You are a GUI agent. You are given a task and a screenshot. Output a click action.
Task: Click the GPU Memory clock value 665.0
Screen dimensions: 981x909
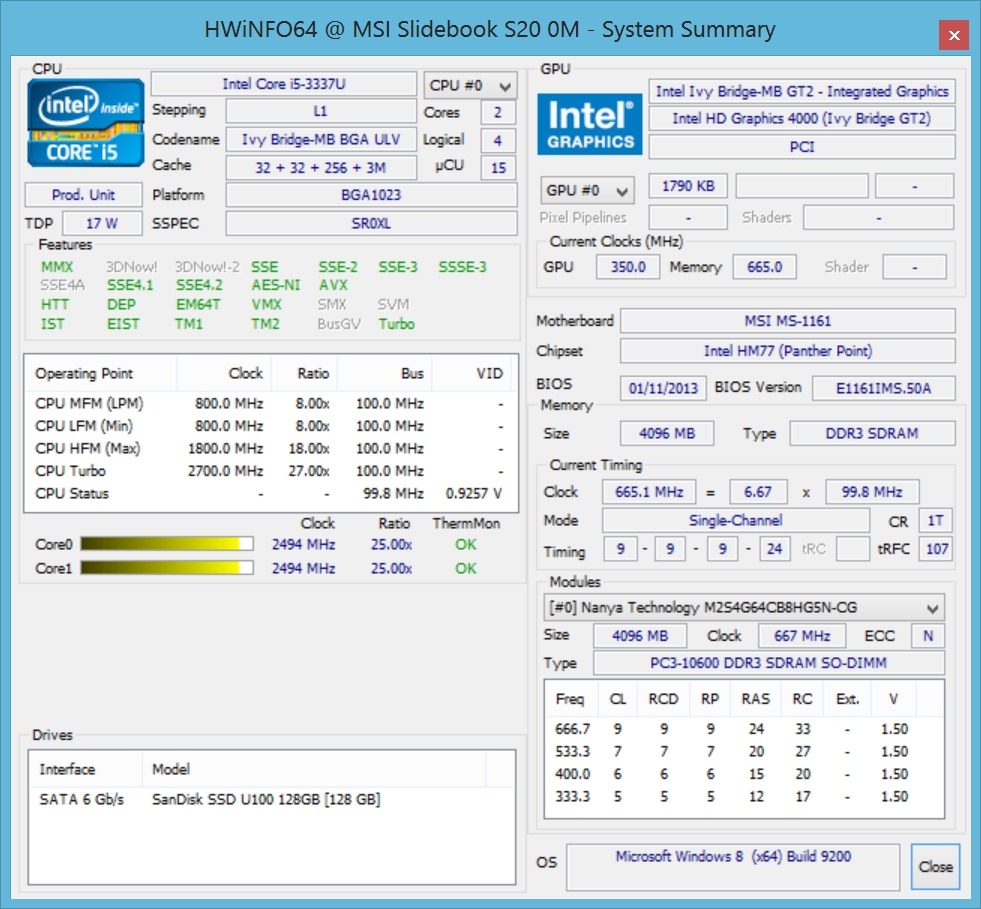765,267
